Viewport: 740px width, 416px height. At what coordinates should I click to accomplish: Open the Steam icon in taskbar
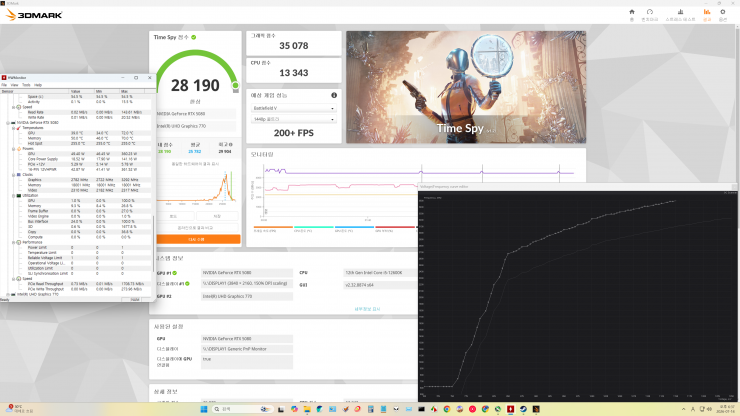[x=523, y=409]
